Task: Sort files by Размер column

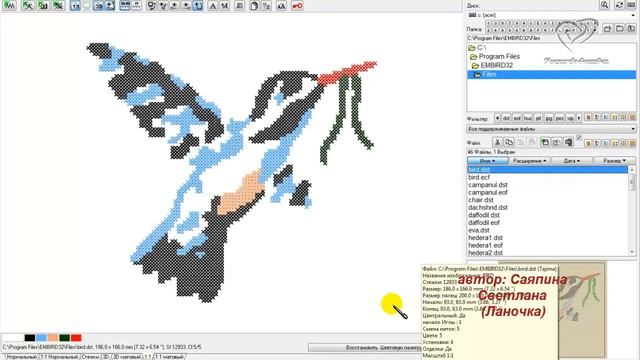Action: click(614, 161)
